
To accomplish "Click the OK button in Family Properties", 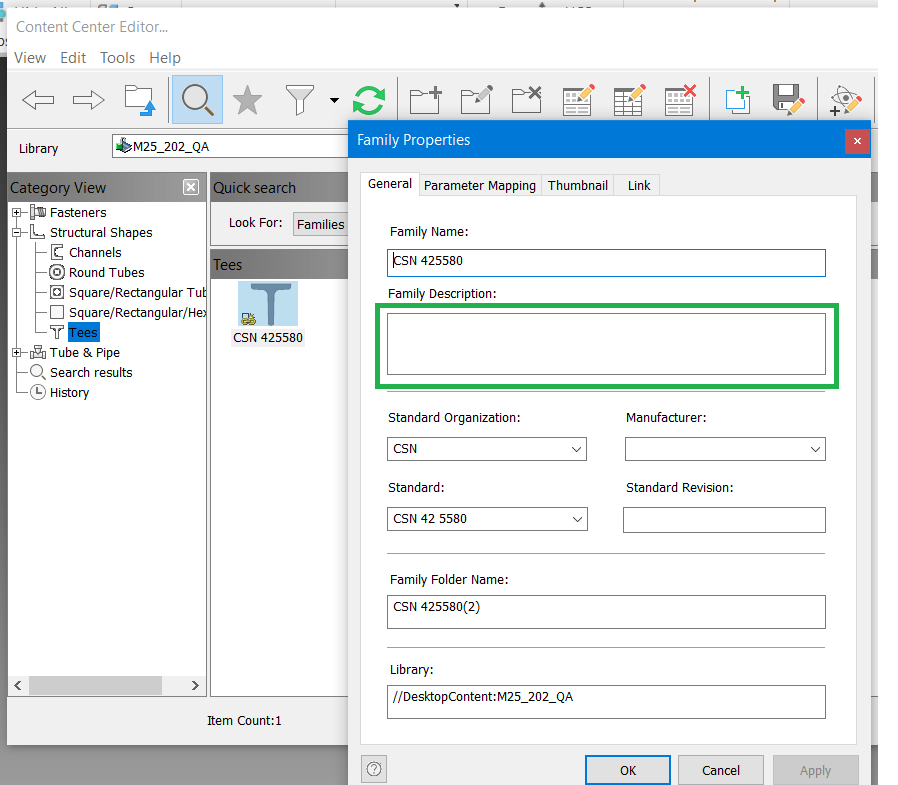I will coord(627,769).
